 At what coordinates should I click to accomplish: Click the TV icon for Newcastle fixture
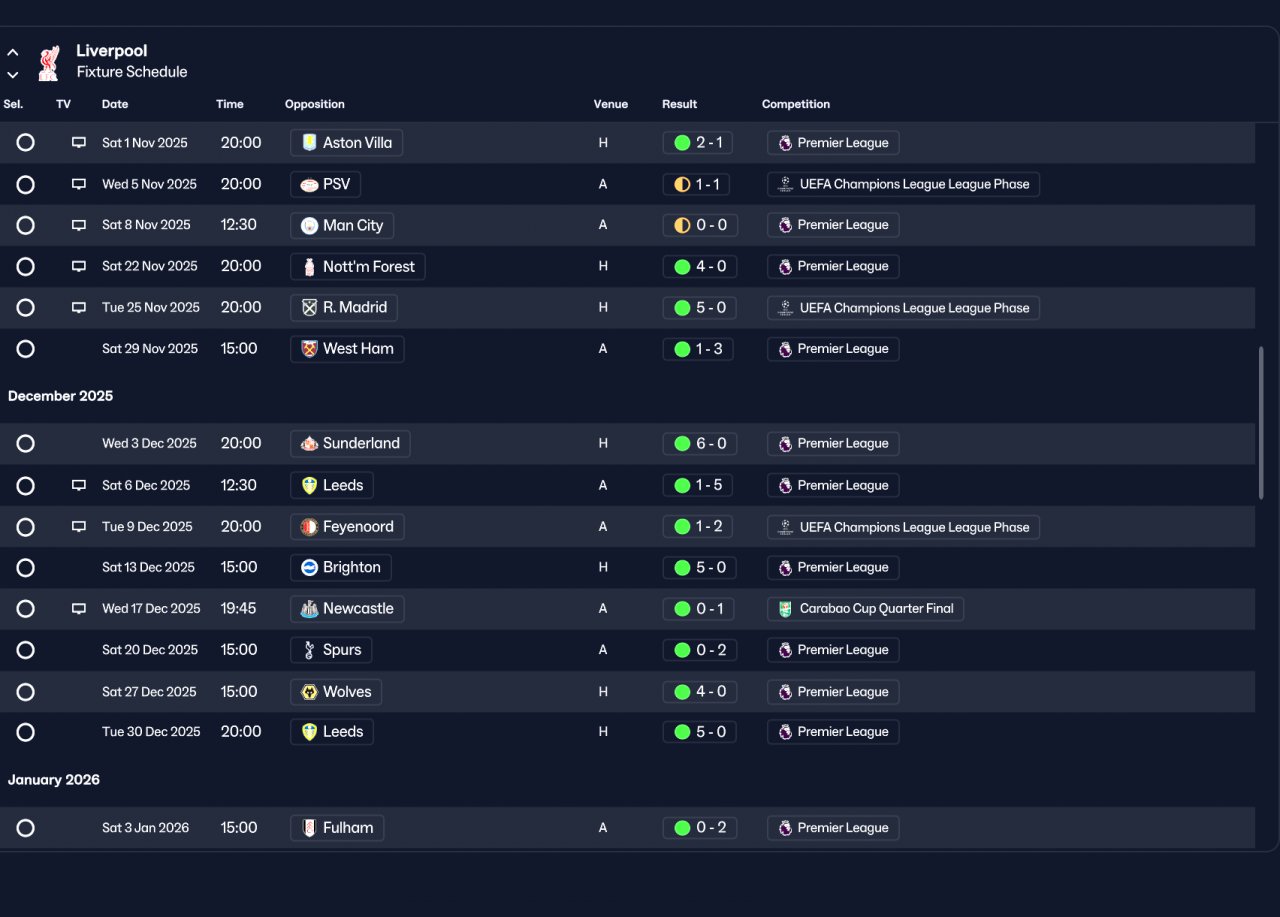[79, 608]
